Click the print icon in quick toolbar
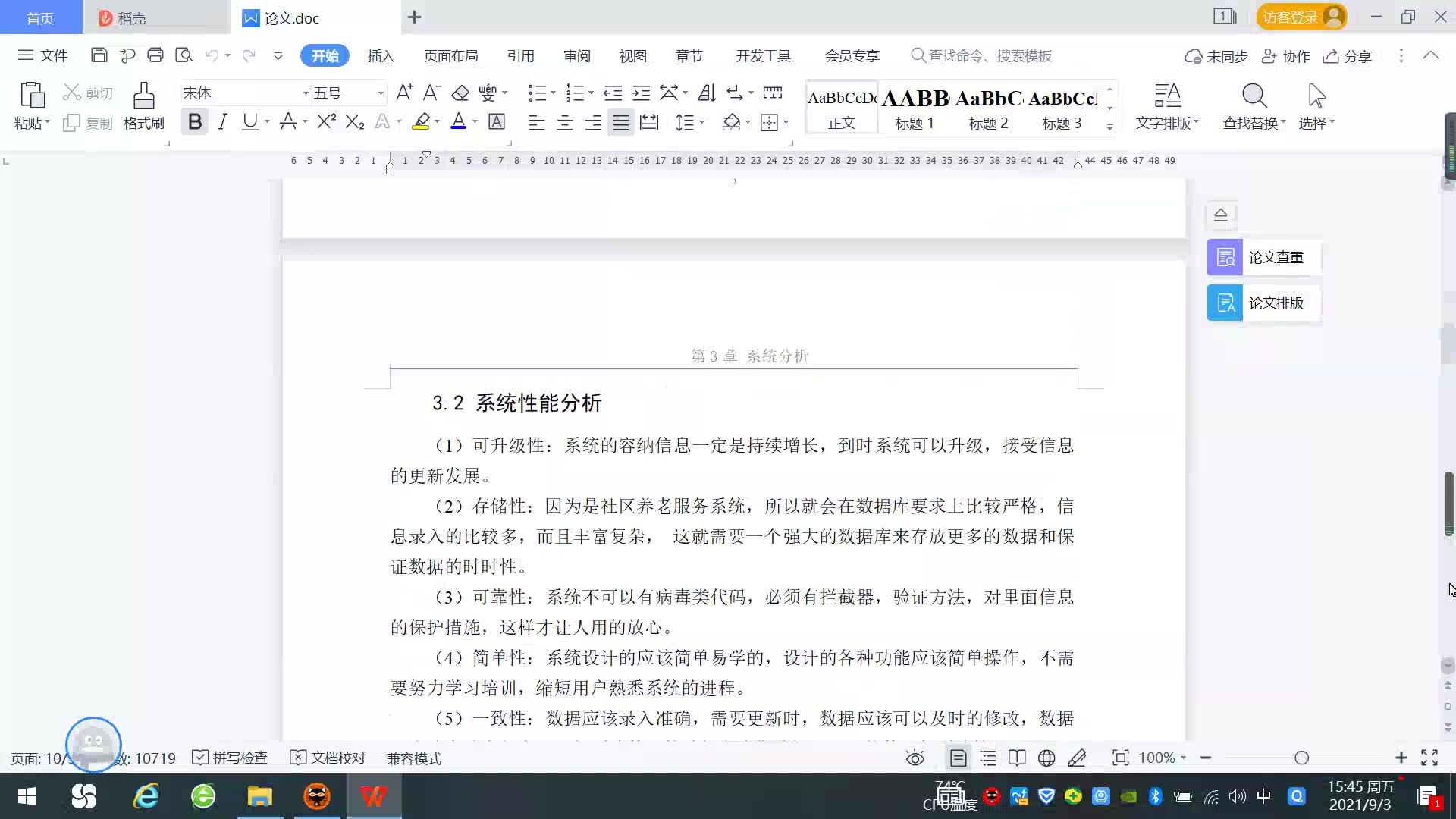The height and width of the screenshot is (819, 1456). [155, 55]
